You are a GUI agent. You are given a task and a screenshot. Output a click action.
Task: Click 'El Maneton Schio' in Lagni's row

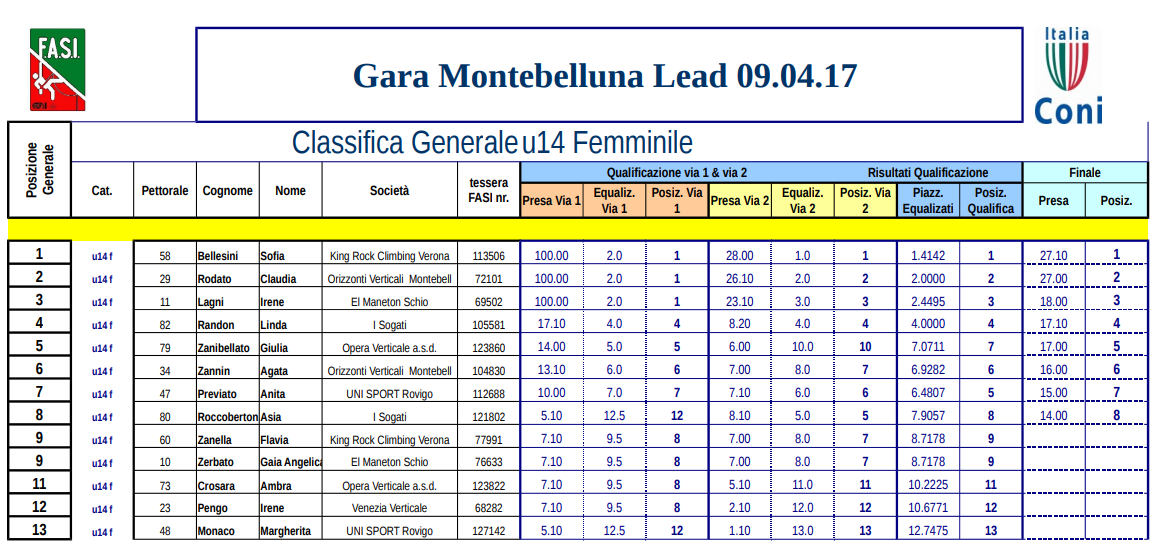389,301
